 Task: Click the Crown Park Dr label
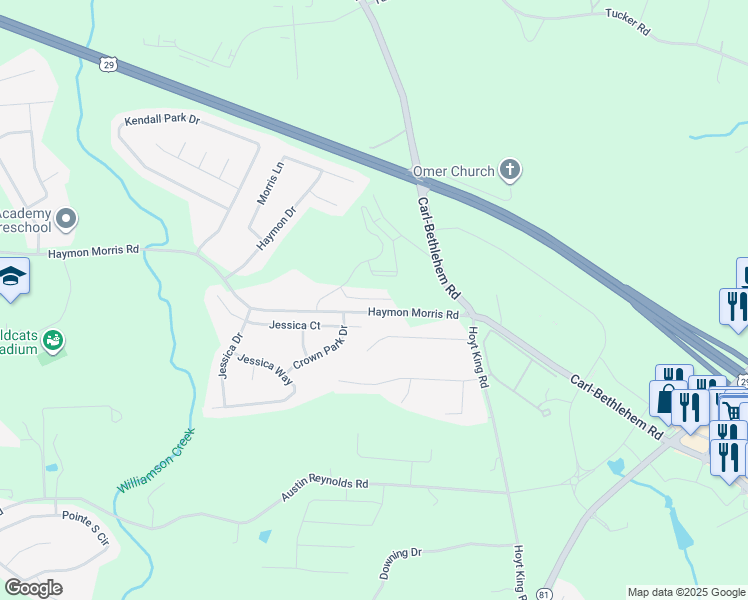(x=321, y=347)
